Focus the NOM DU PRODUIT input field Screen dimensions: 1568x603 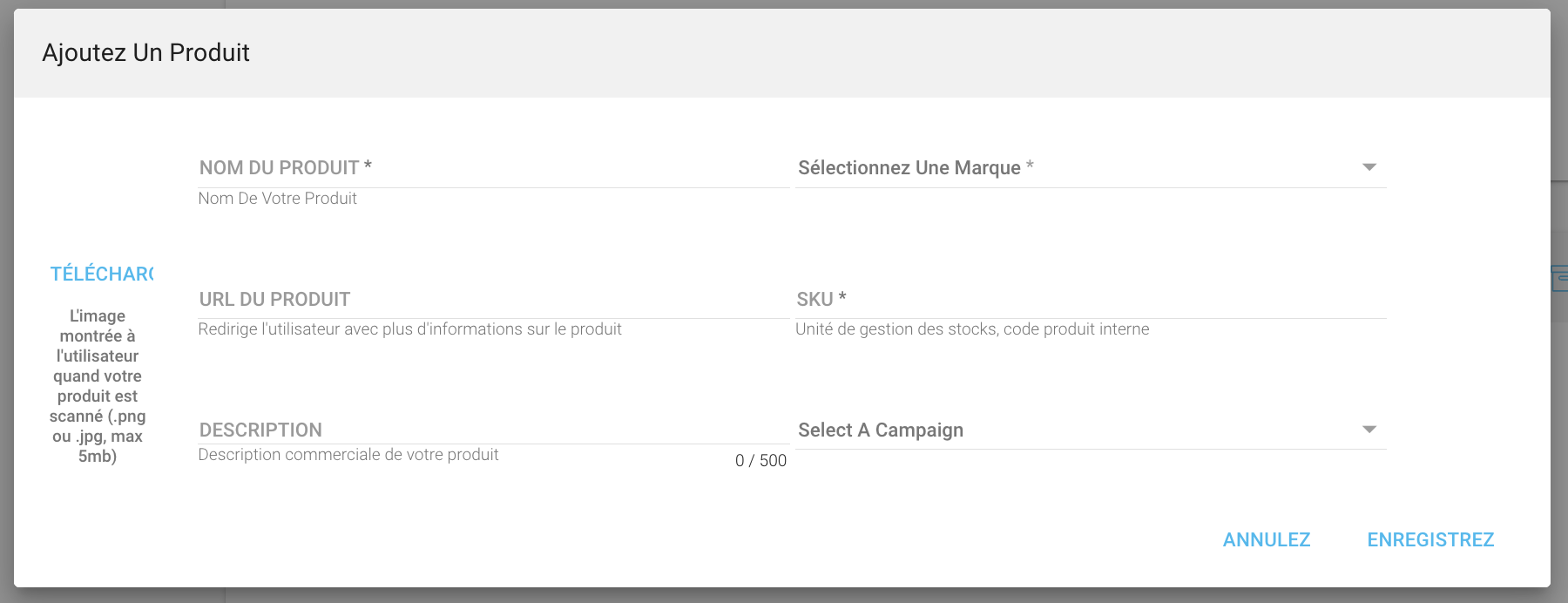(494, 167)
